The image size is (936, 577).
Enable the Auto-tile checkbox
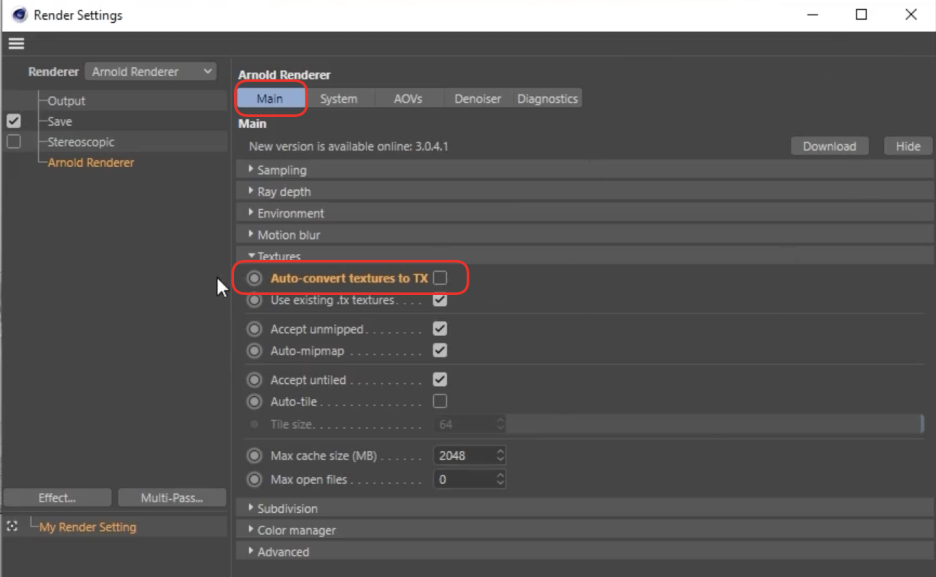coord(440,401)
